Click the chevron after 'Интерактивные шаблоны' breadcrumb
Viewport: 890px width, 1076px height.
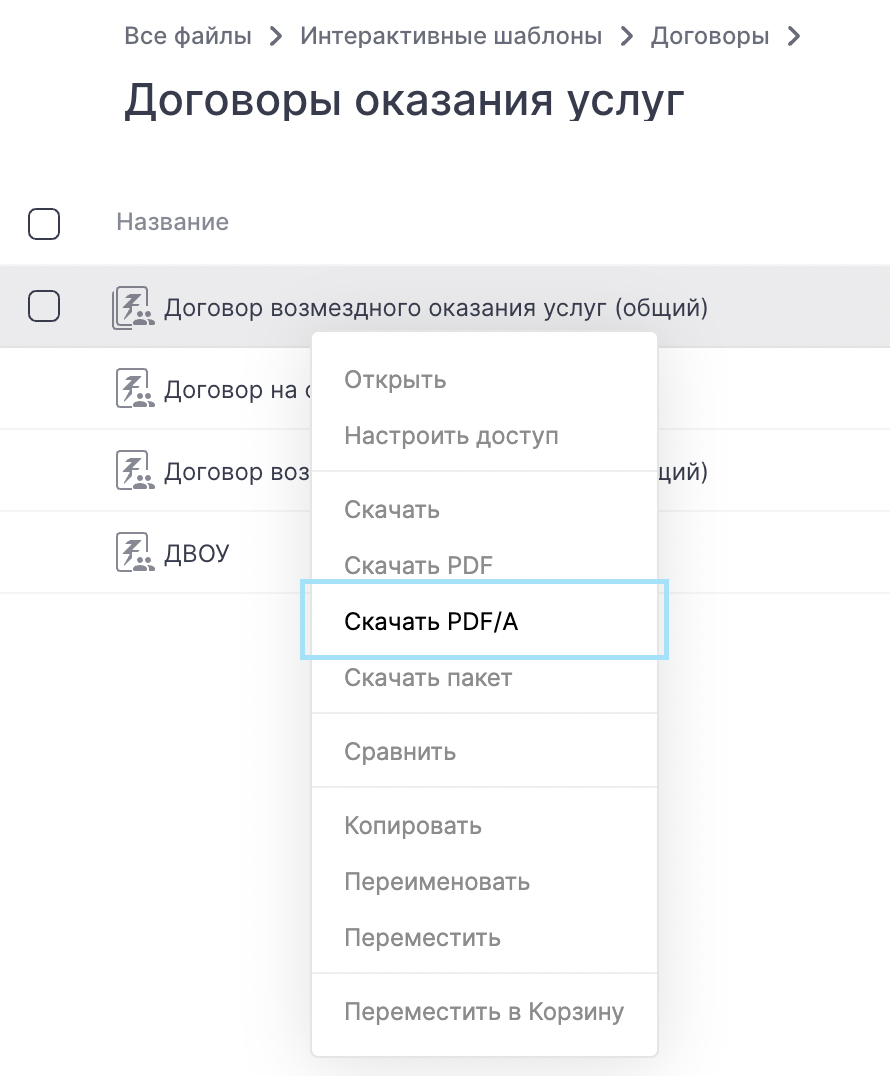point(627,38)
